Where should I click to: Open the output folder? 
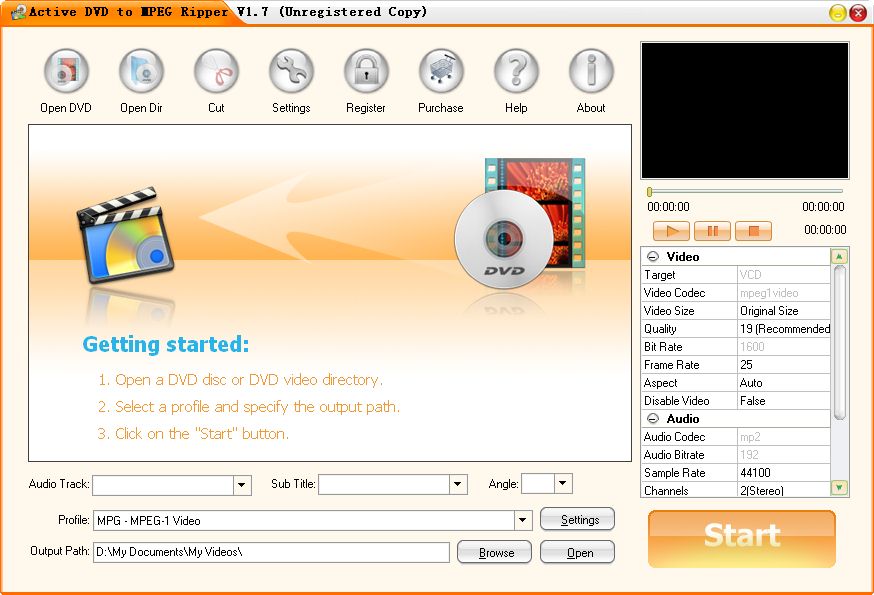(577, 553)
